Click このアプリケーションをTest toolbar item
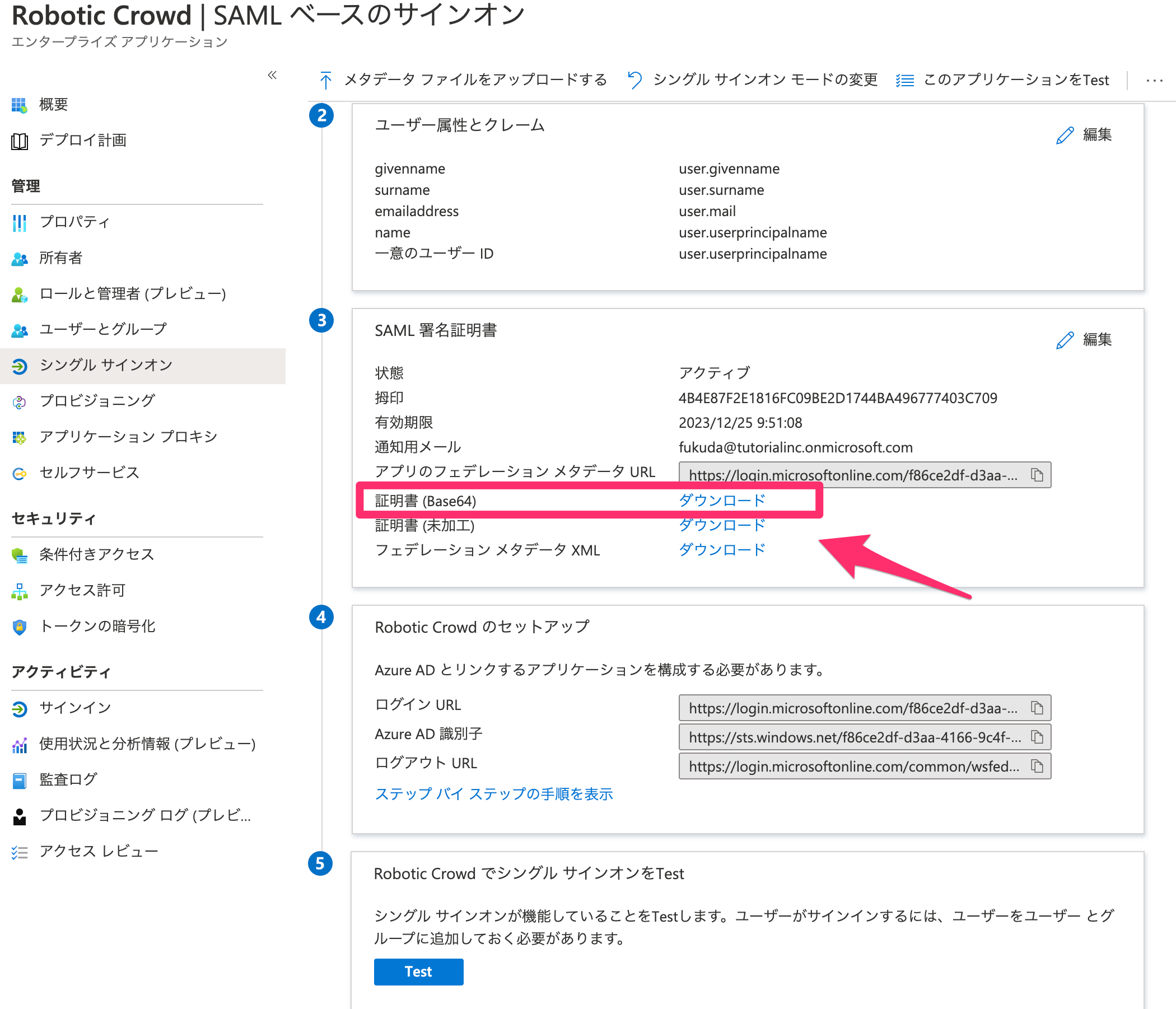The height and width of the screenshot is (1009, 1176). pyautogui.click(x=1015, y=80)
